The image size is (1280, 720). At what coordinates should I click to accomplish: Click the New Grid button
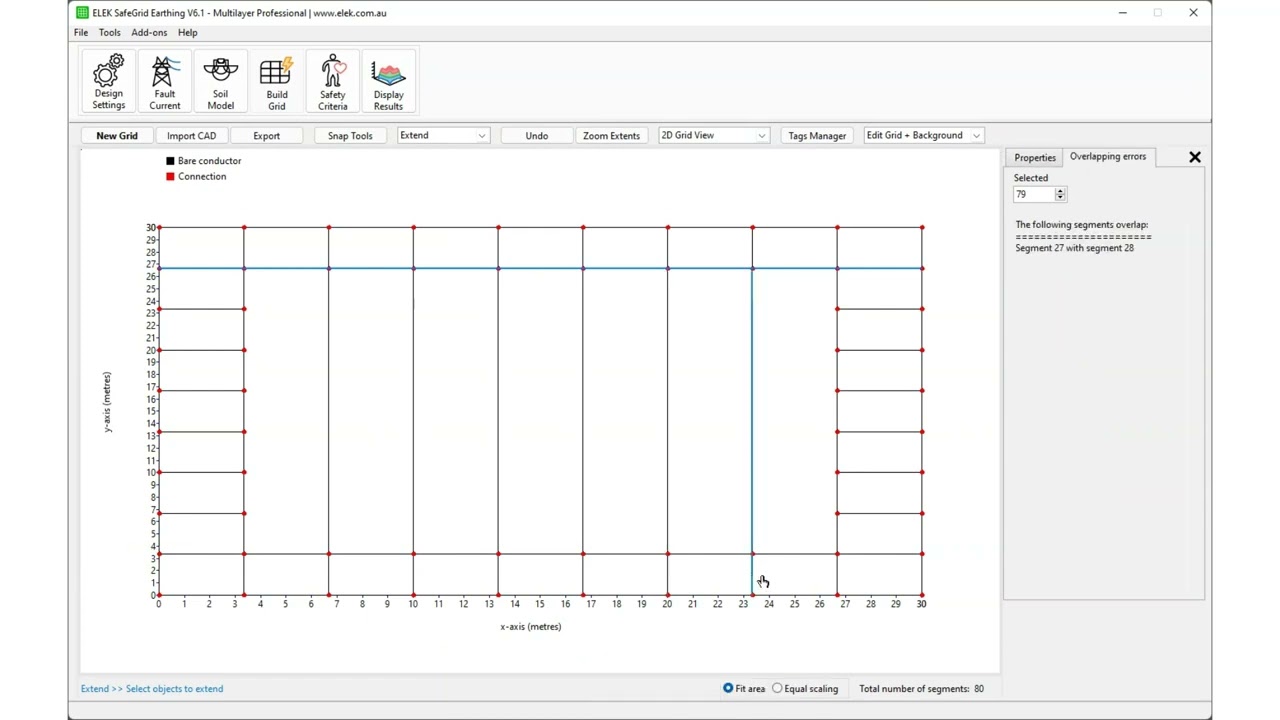click(117, 135)
